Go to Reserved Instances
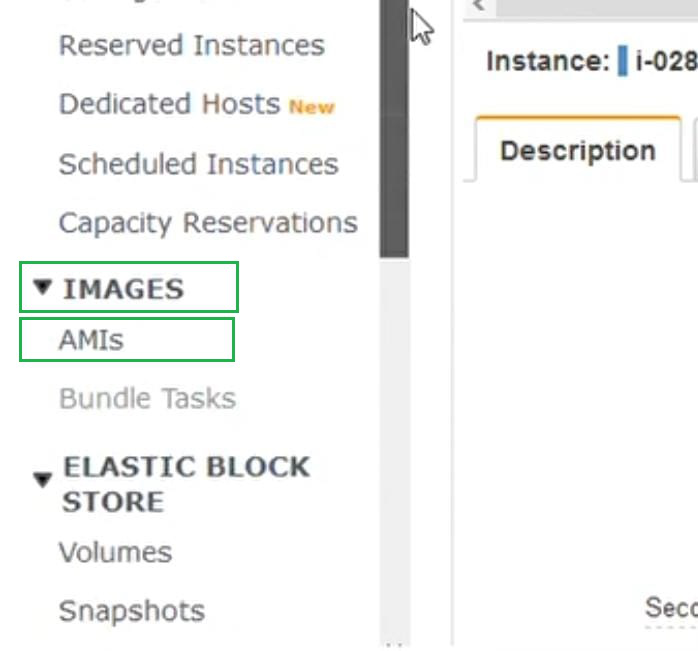This screenshot has width=698, height=651. (x=191, y=46)
